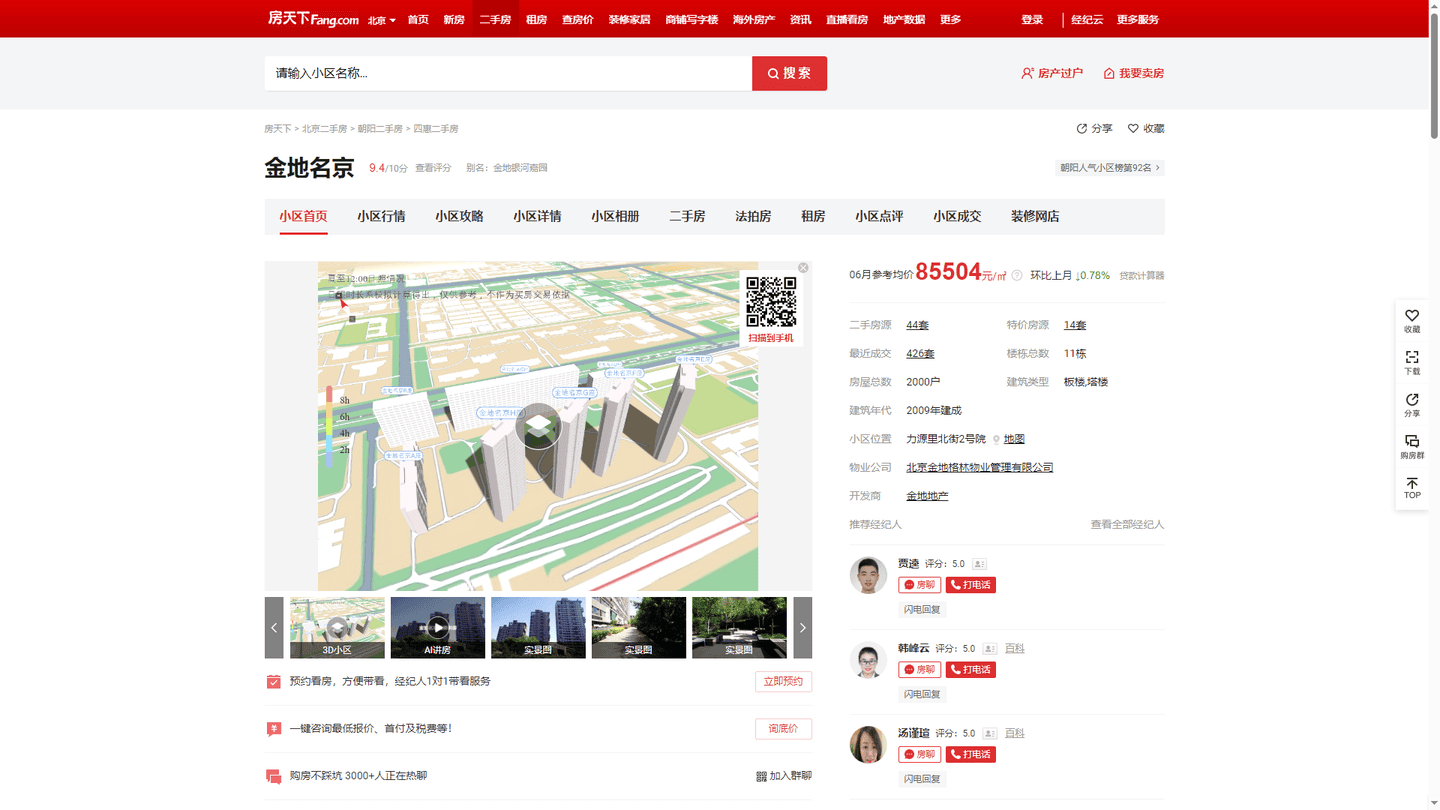
Task: Click 14套 special price listings link
Action: [x=1075, y=325]
